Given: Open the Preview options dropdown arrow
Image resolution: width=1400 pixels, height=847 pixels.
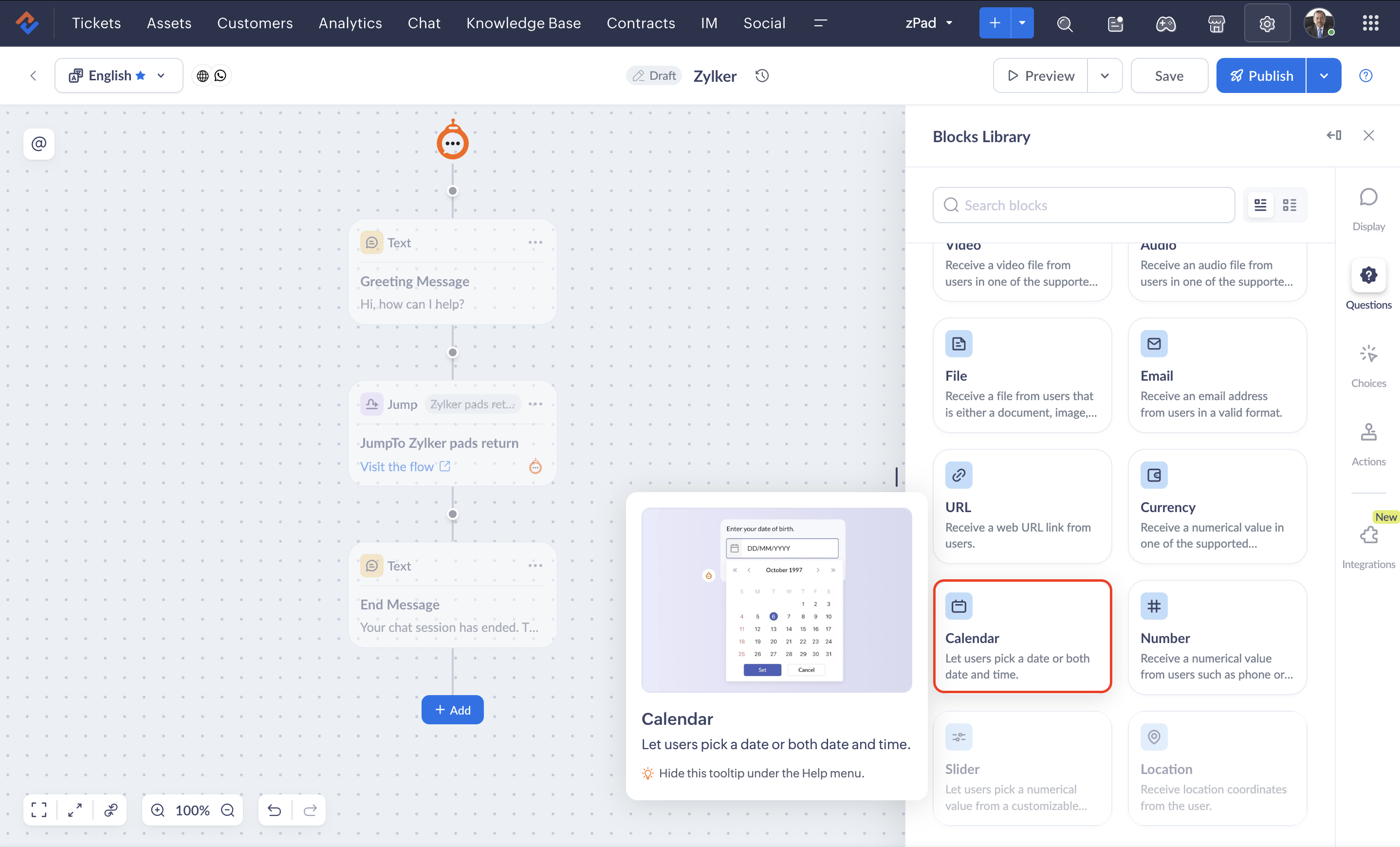Looking at the screenshot, I should pos(1104,75).
